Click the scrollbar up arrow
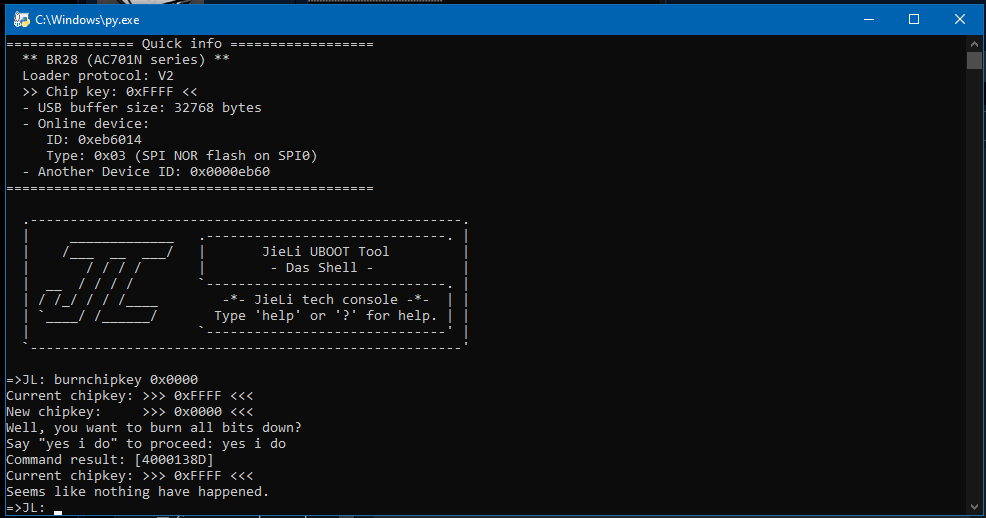This screenshot has width=986, height=518. 974,44
